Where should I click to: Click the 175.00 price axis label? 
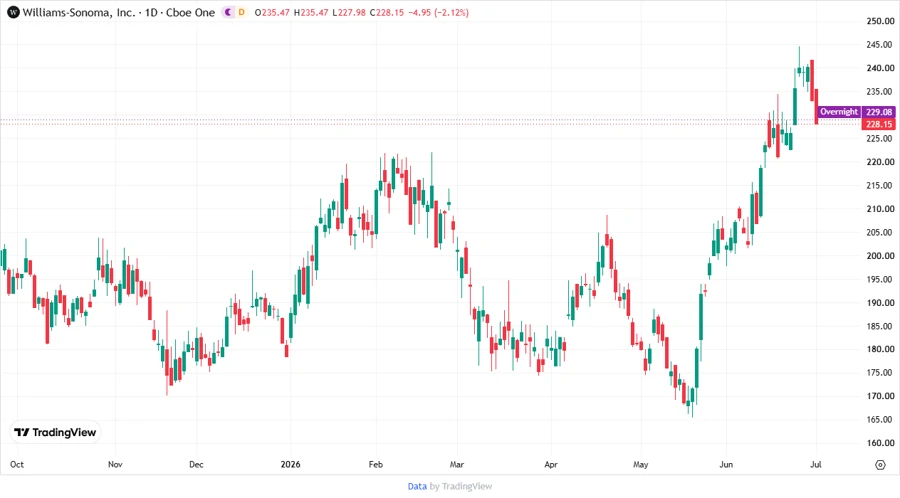(880, 372)
